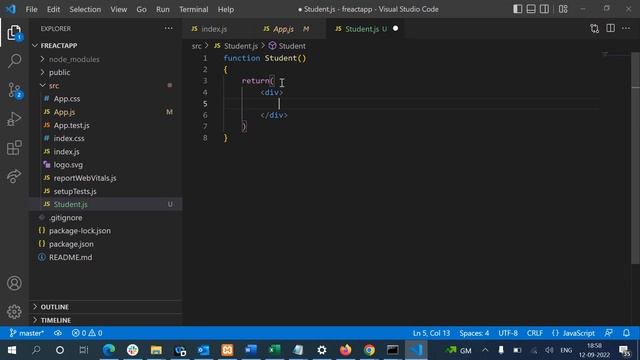Open notifications bell in status bar
Screen dimensions: 640x360
click(x=627, y=333)
